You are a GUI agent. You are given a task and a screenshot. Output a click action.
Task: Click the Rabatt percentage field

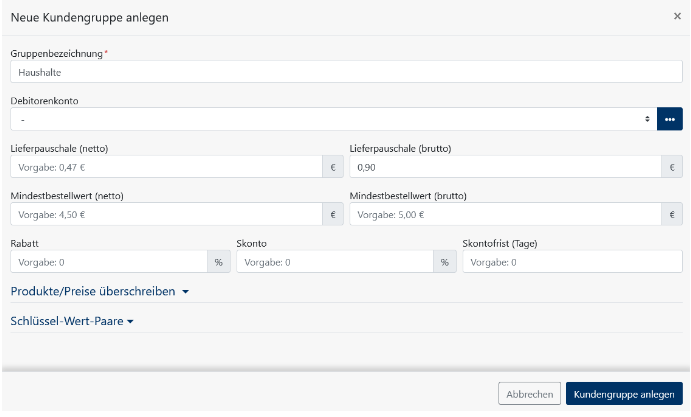pyautogui.click(x=109, y=262)
